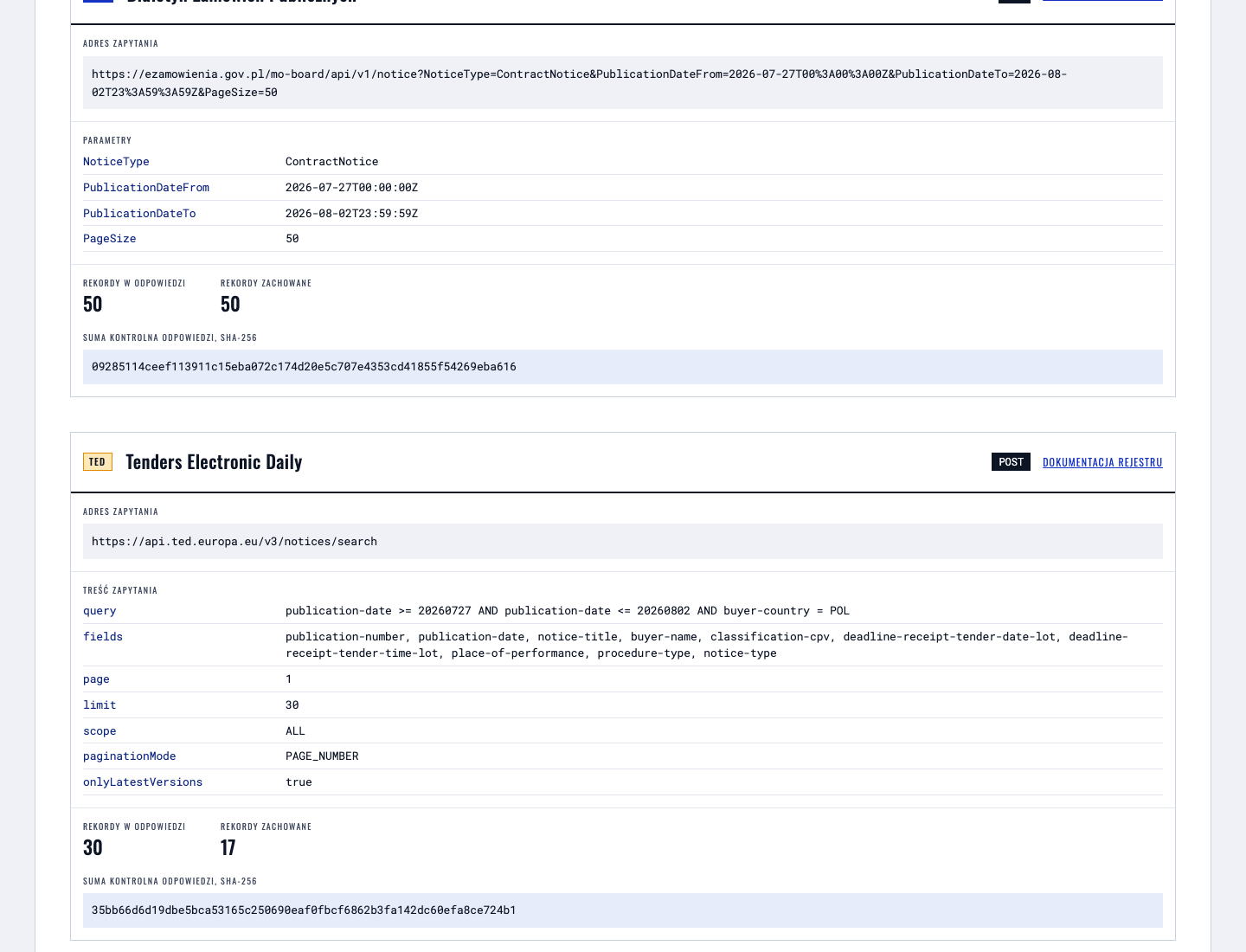The width and height of the screenshot is (1246, 952).
Task: Click the "query" parameter name
Action: [x=100, y=611]
